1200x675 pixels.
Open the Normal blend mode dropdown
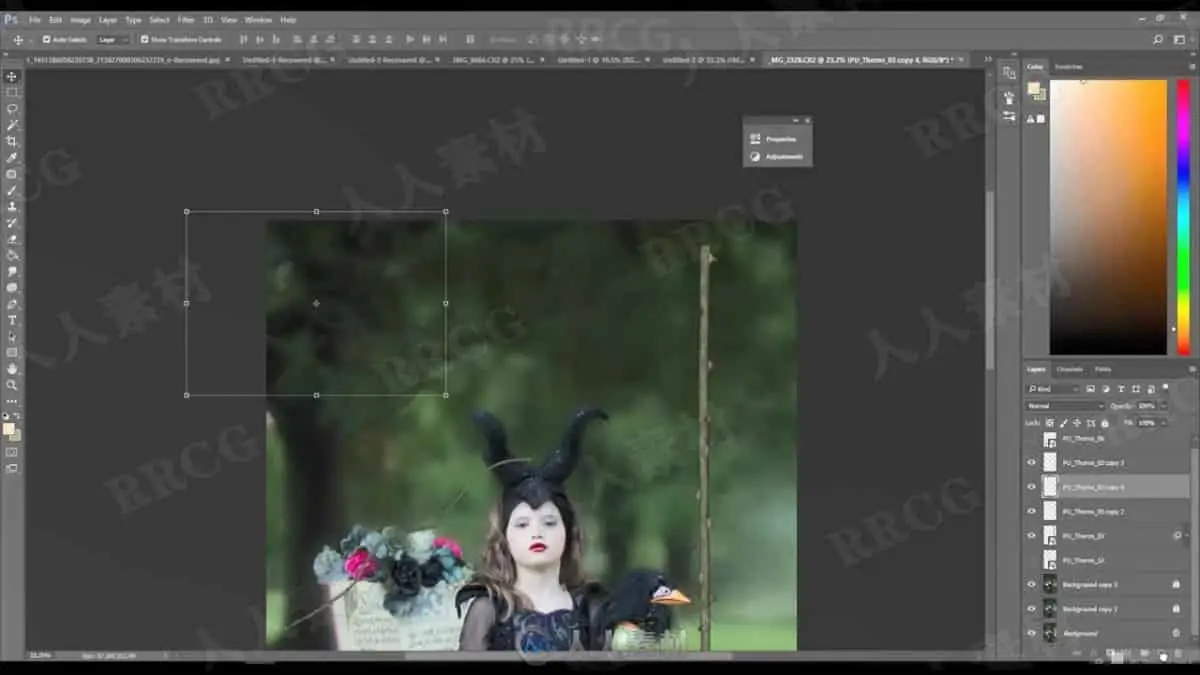(x=1065, y=405)
